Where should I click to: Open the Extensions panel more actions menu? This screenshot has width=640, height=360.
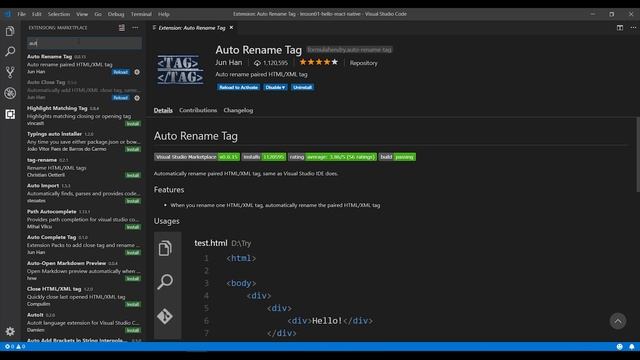point(135,28)
